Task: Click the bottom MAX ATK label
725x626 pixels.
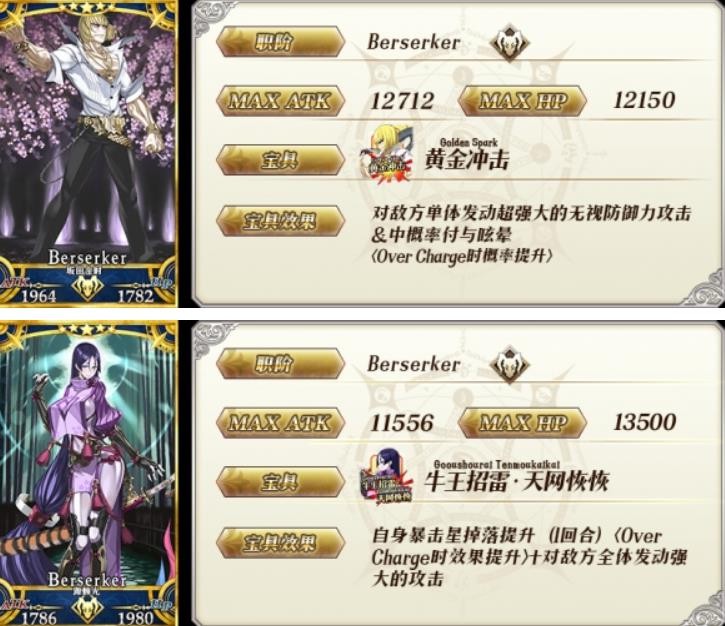Action: [x=281, y=423]
